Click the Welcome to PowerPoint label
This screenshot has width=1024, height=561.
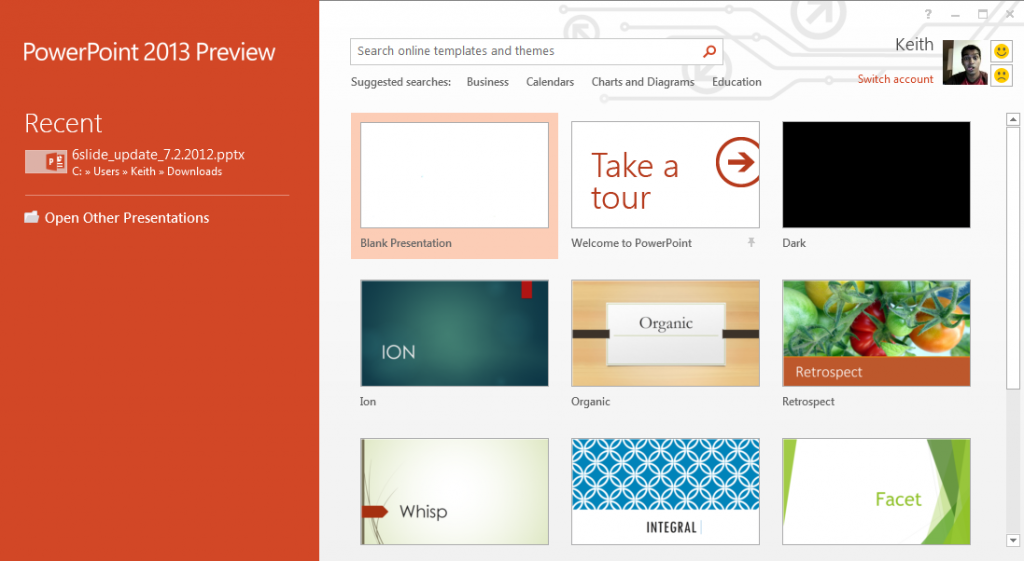pyautogui.click(x=632, y=243)
